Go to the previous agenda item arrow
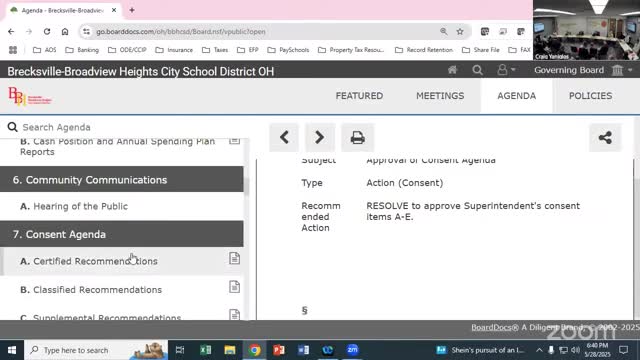Screen dimensions: 640x360 pyautogui.click(x=284, y=138)
